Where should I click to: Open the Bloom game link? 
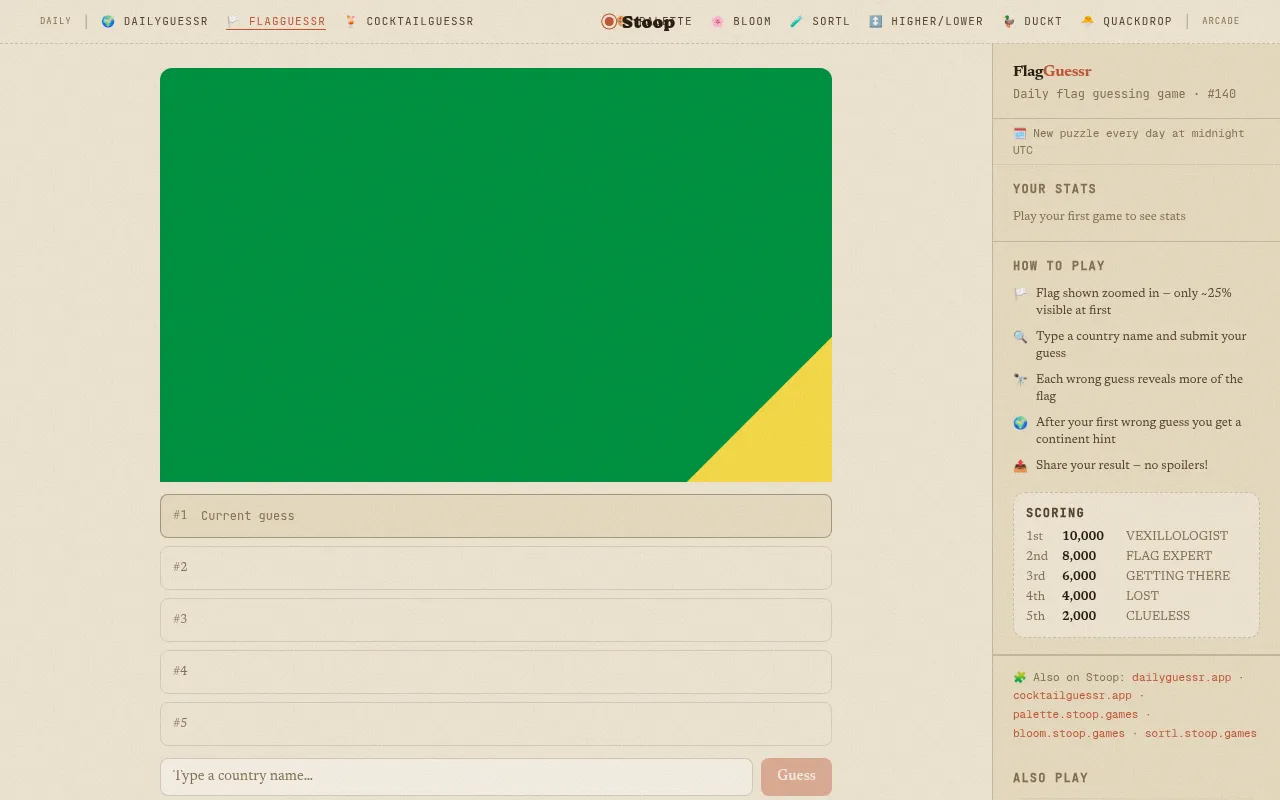[741, 21]
